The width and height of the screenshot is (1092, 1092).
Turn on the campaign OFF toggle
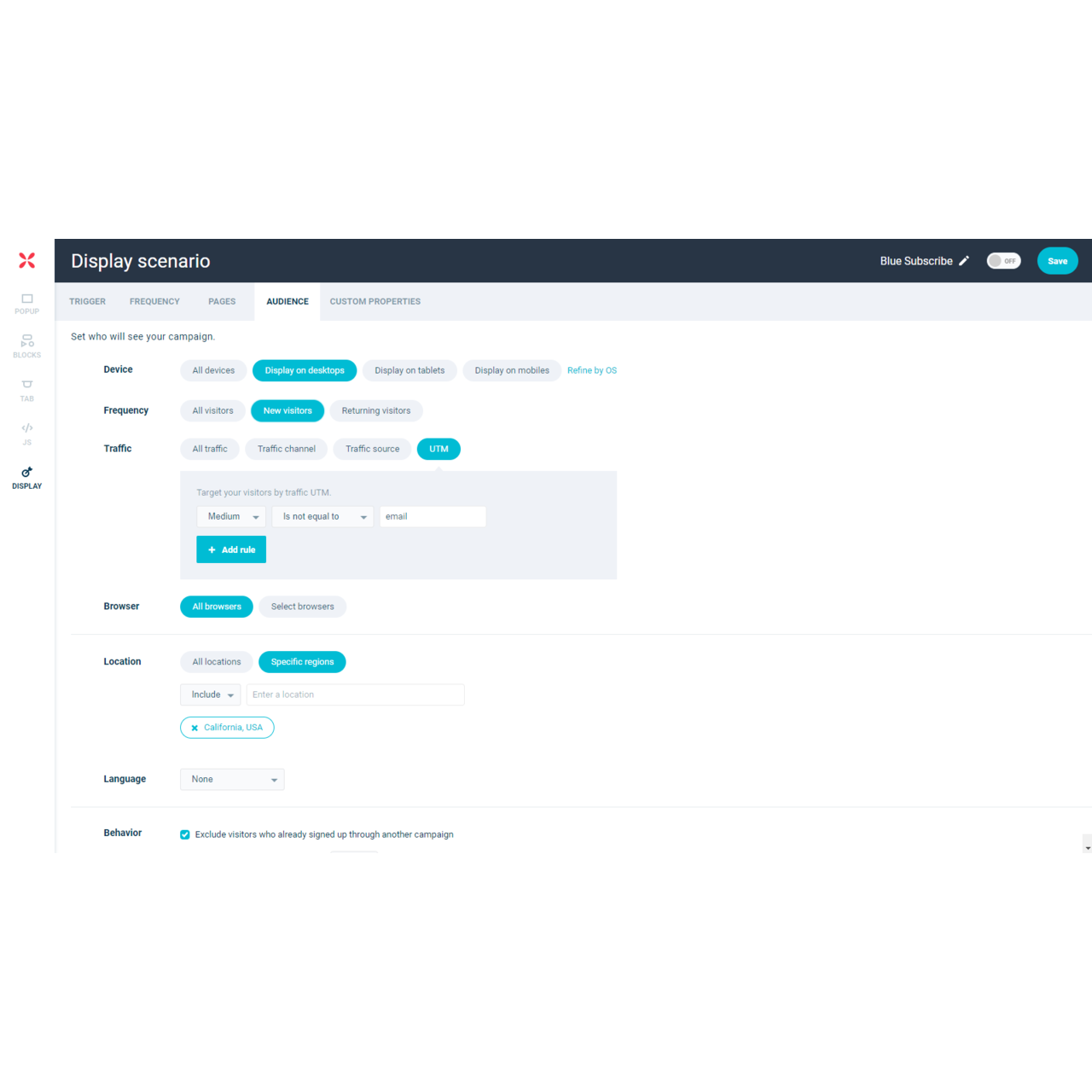coord(1003,260)
